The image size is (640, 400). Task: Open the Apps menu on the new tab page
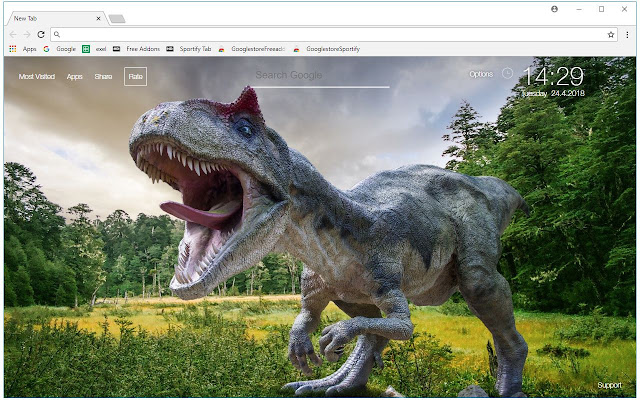75,76
